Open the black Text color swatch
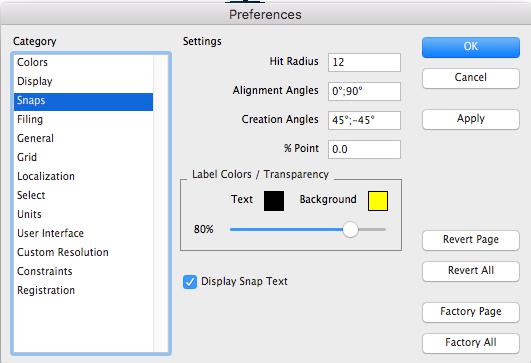 pos(274,201)
